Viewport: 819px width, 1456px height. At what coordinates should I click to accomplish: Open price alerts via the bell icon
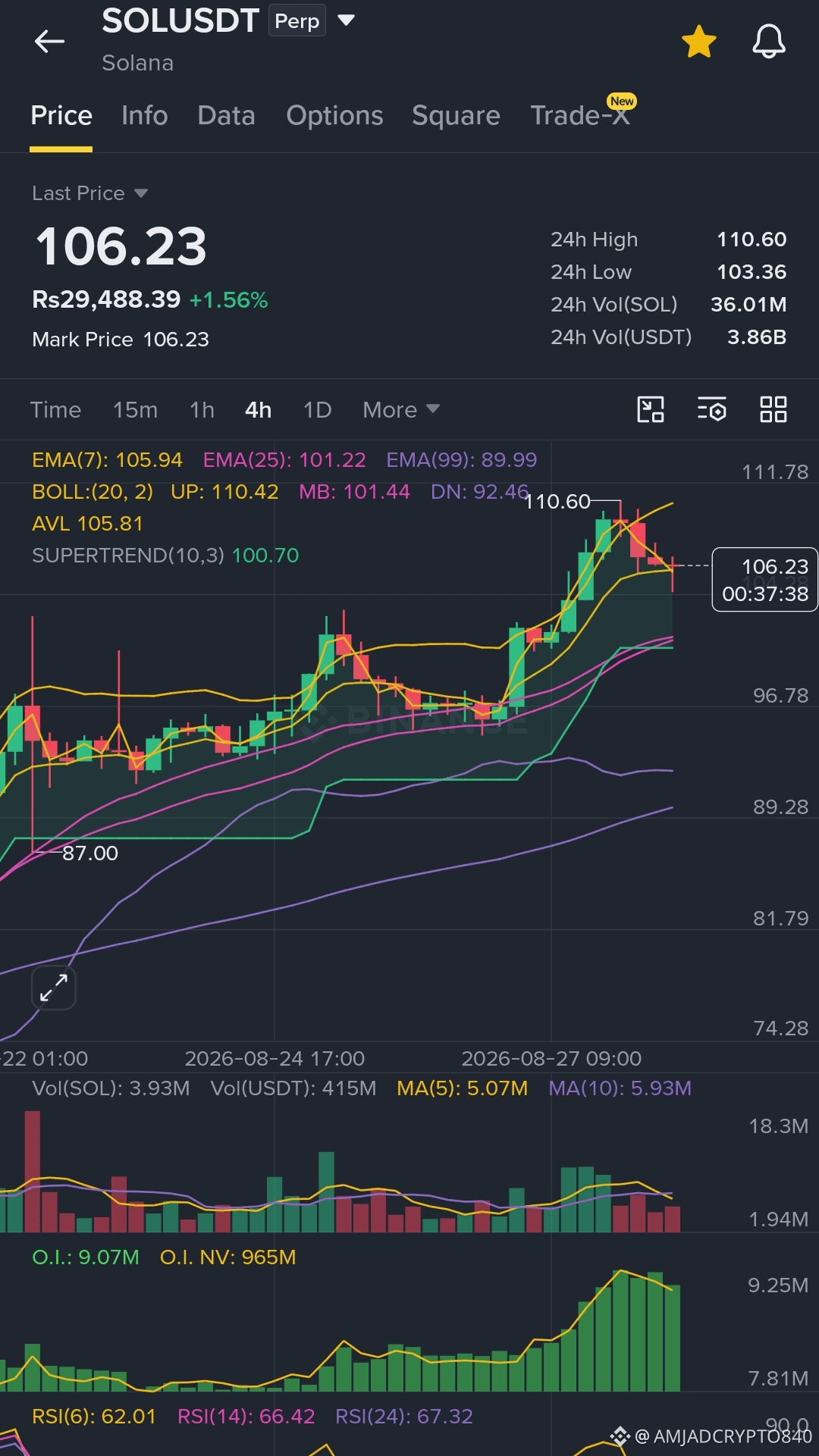tap(768, 42)
